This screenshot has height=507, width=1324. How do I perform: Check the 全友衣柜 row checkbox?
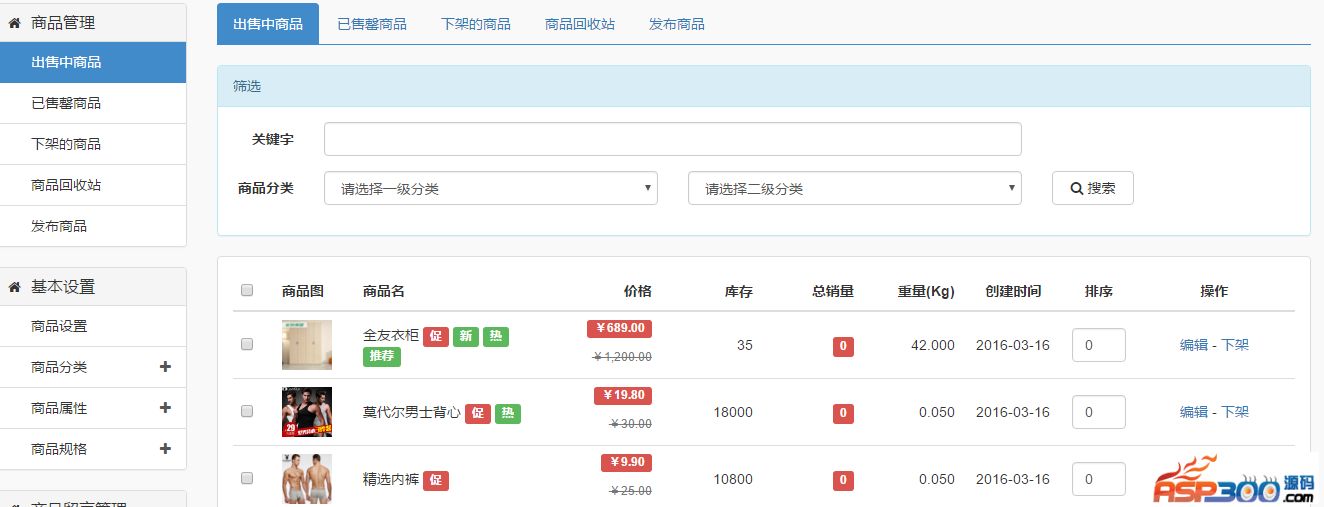click(x=247, y=344)
